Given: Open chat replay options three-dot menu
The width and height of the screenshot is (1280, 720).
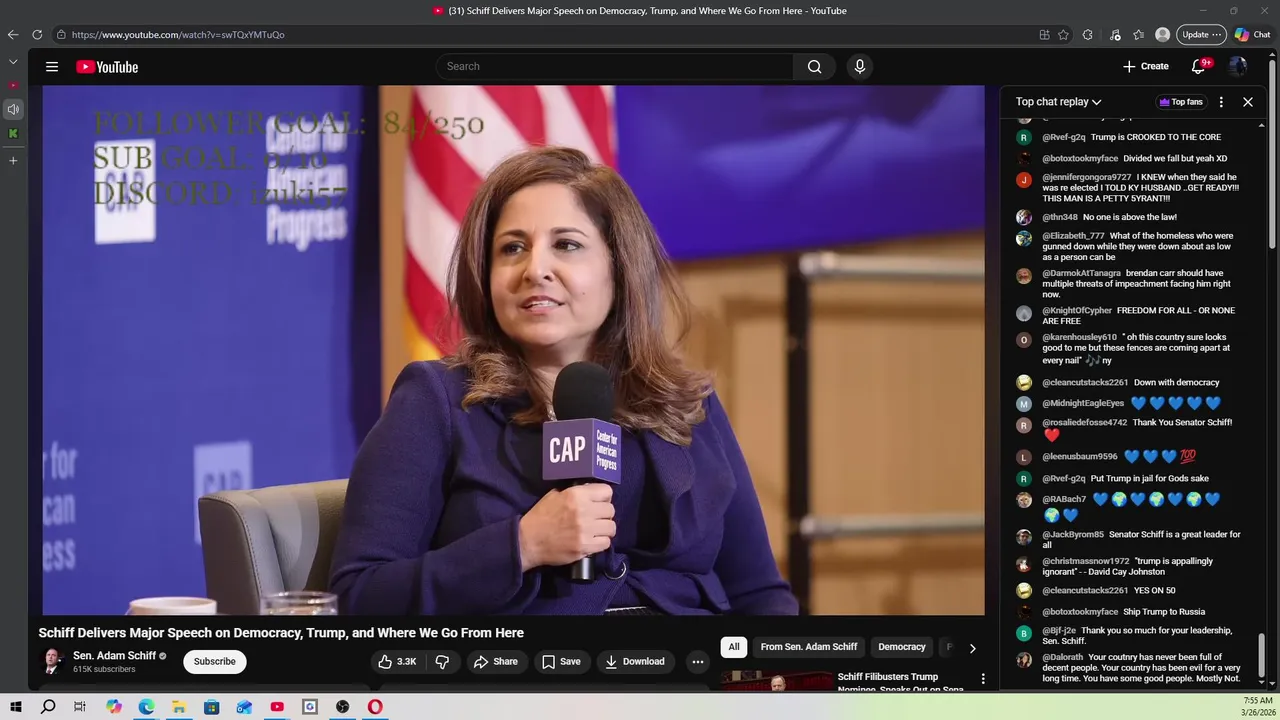Looking at the screenshot, I should (x=1221, y=102).
